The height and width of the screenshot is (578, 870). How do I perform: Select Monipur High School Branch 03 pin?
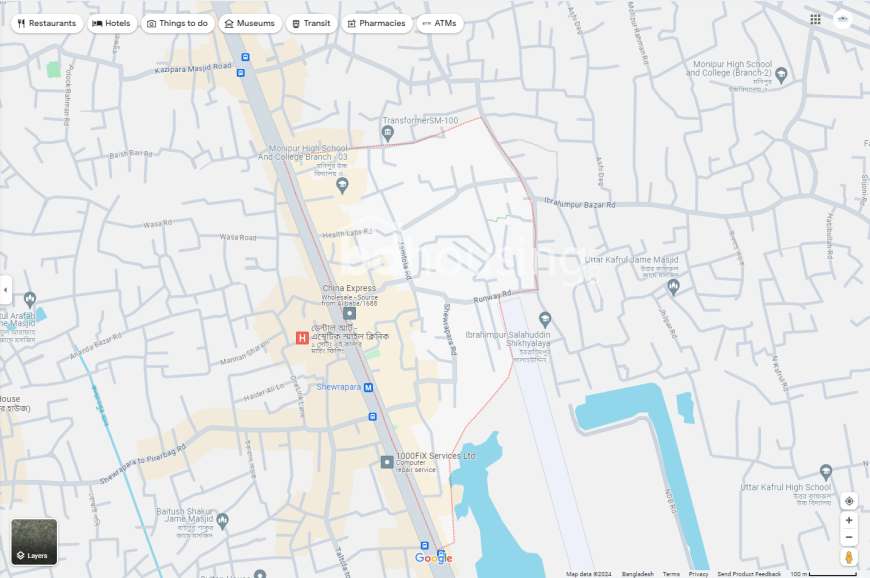click(x=342, y=186)
